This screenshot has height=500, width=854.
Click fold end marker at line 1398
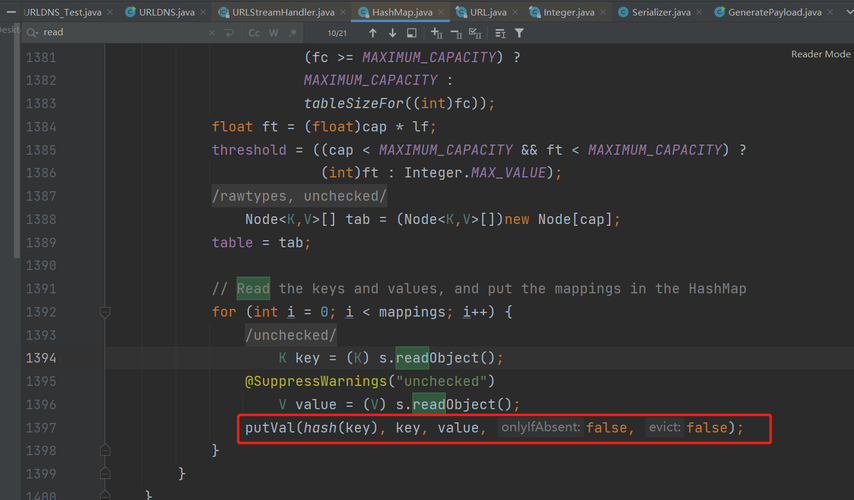tap(105, 450)
